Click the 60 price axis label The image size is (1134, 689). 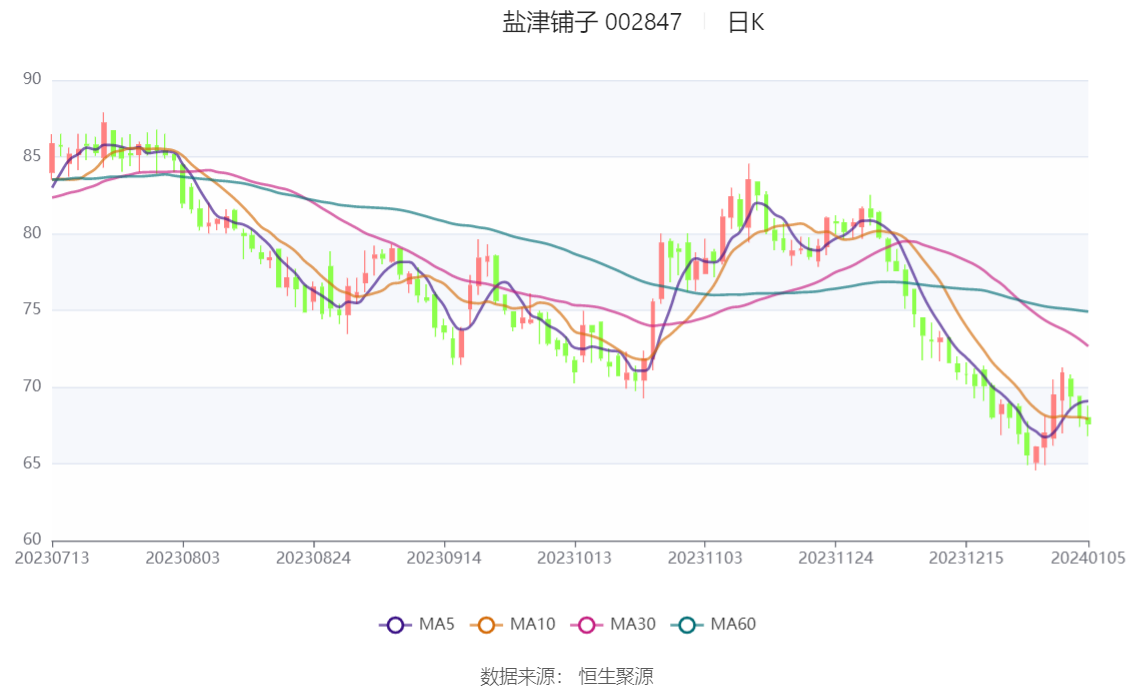point(32,539)
